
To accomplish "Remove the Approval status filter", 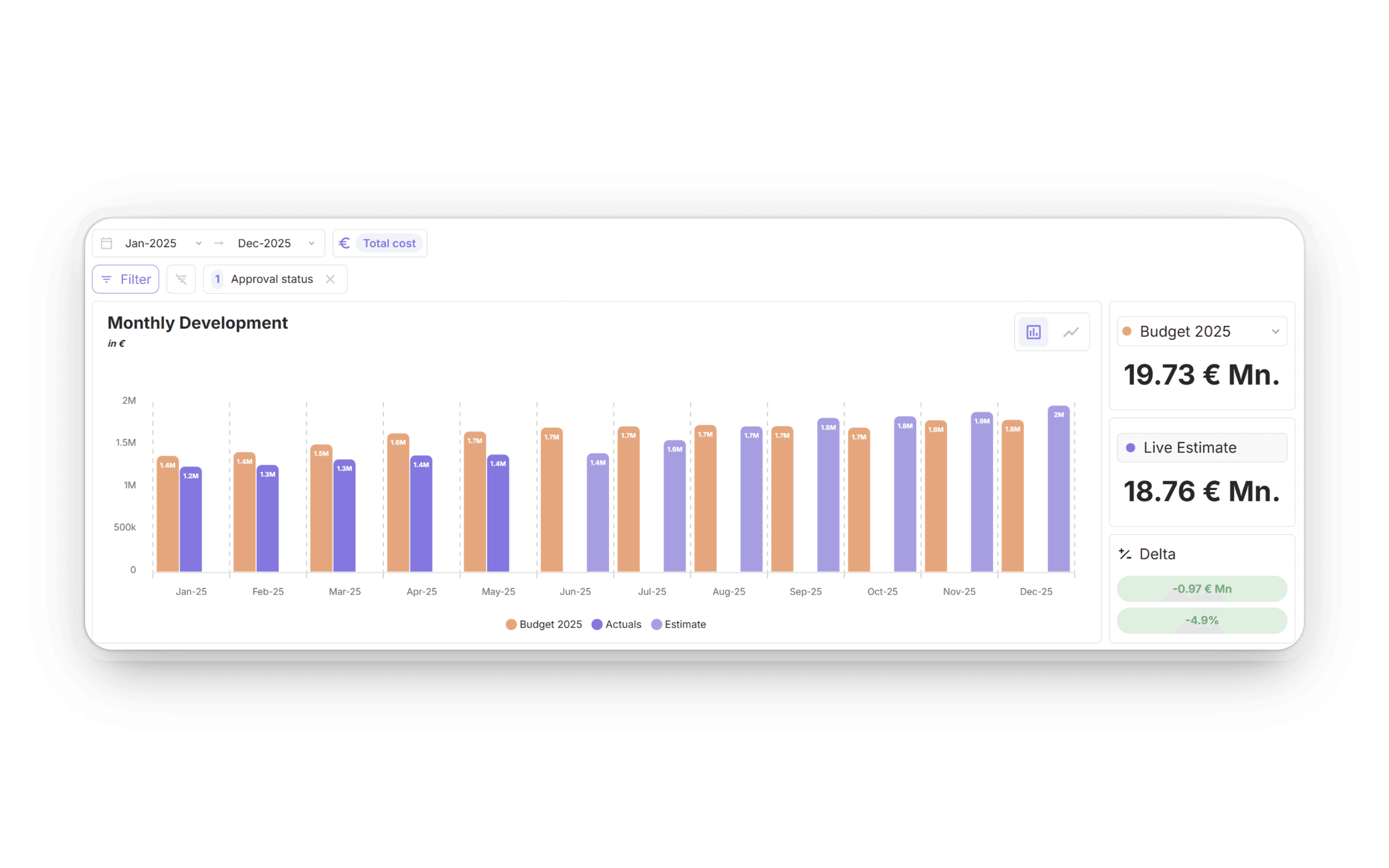I will click(330, 280).
